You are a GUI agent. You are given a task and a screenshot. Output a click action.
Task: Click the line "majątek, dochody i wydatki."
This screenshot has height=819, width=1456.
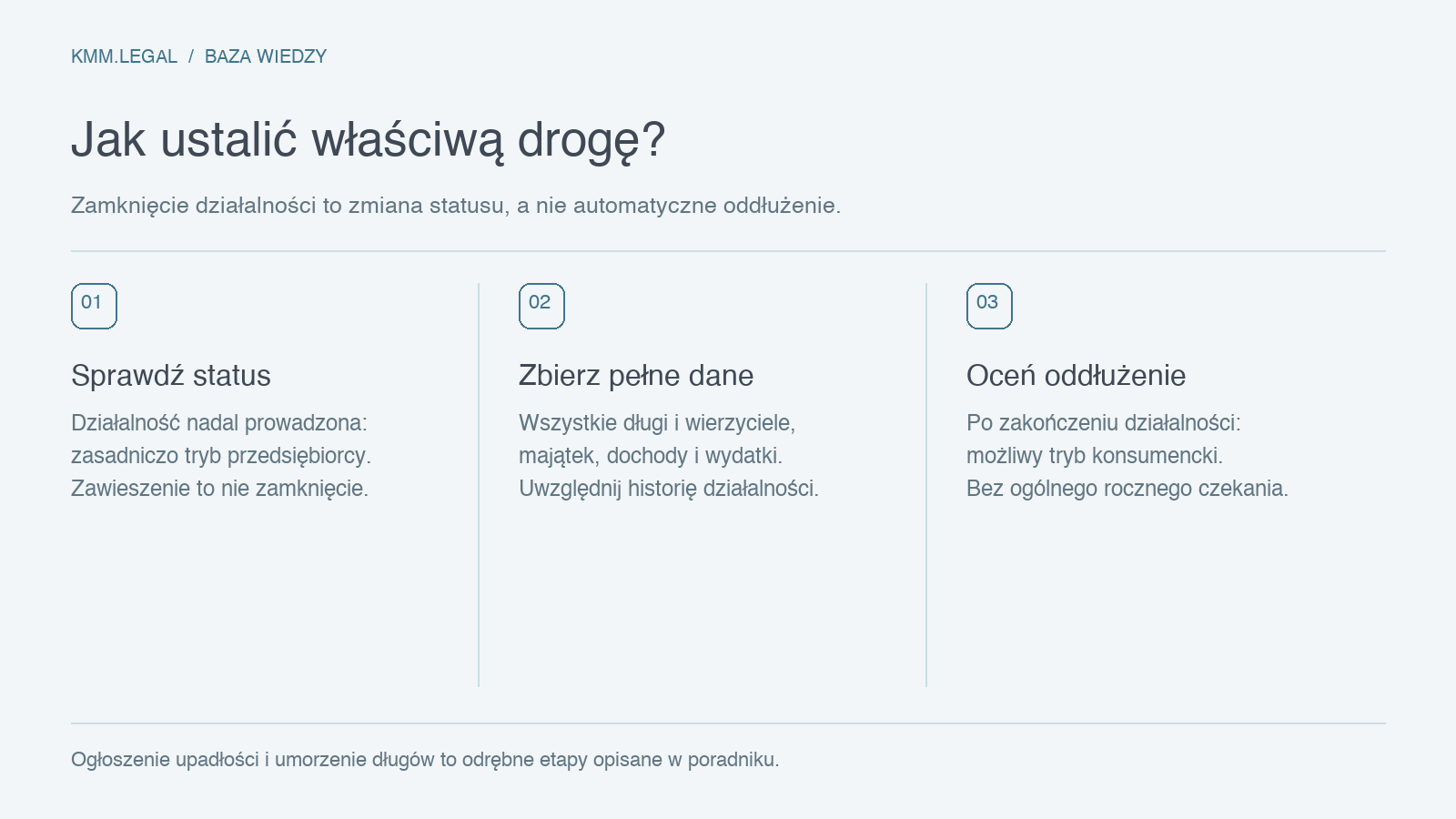[x=651, y=456]
